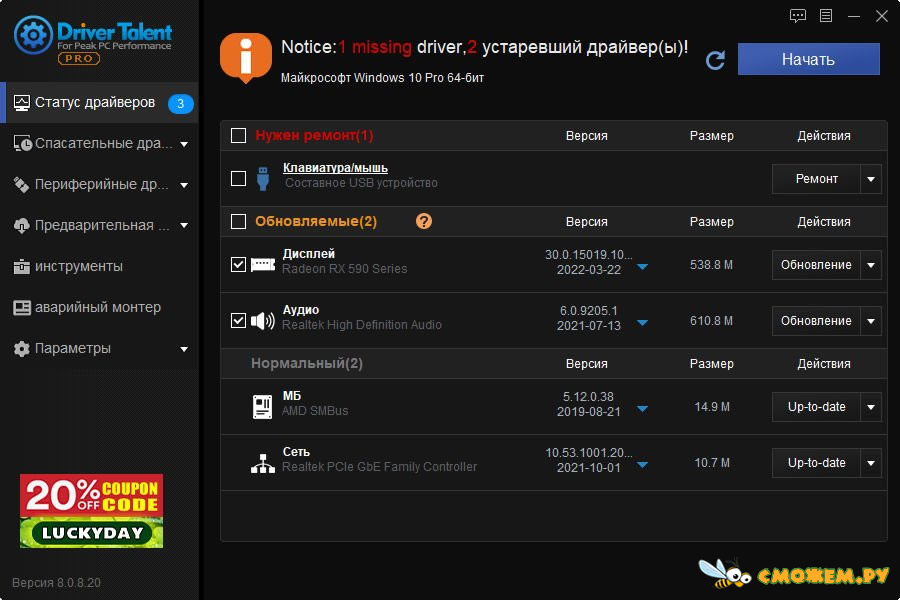Open the Периферийные драйверы sidebar section

[99, 184]
